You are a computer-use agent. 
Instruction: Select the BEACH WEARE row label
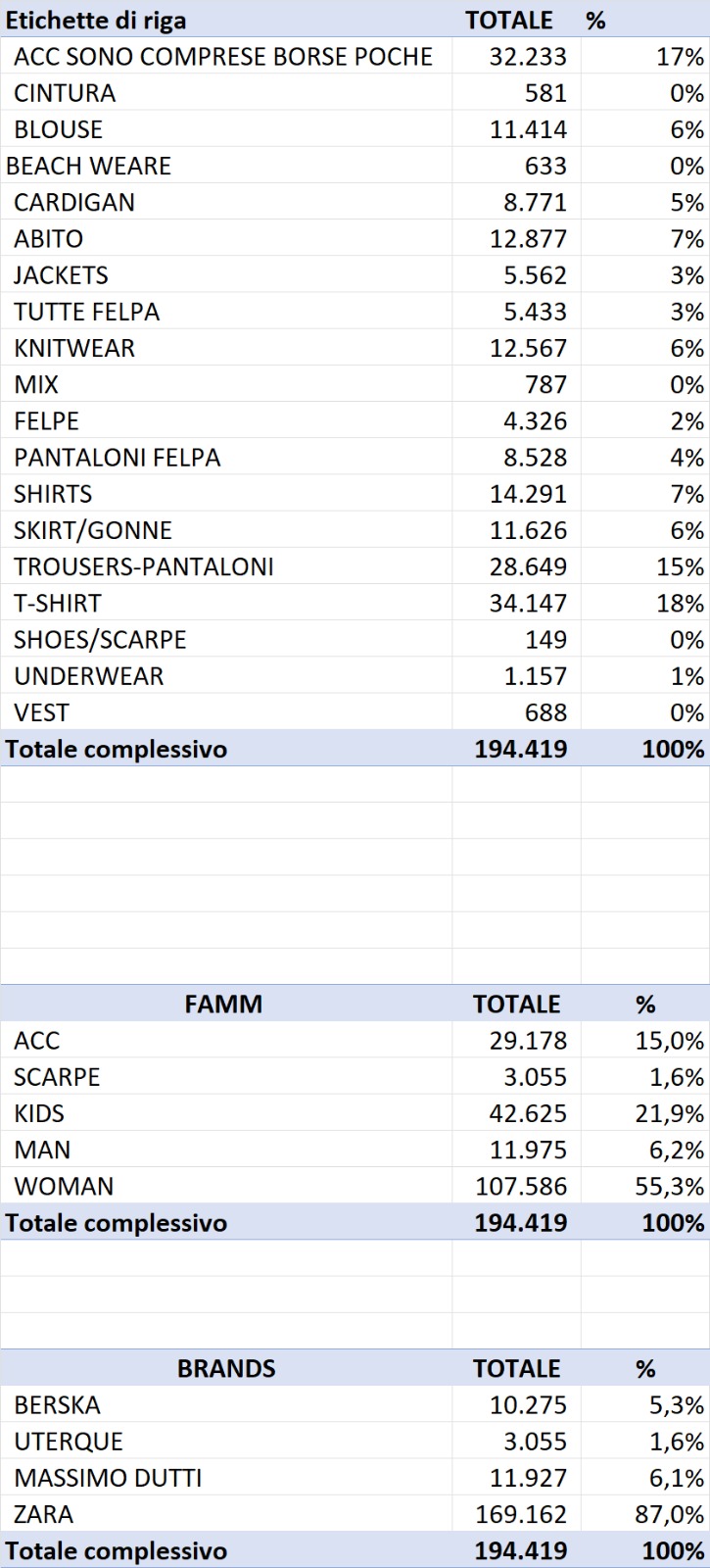click(88, 166)
